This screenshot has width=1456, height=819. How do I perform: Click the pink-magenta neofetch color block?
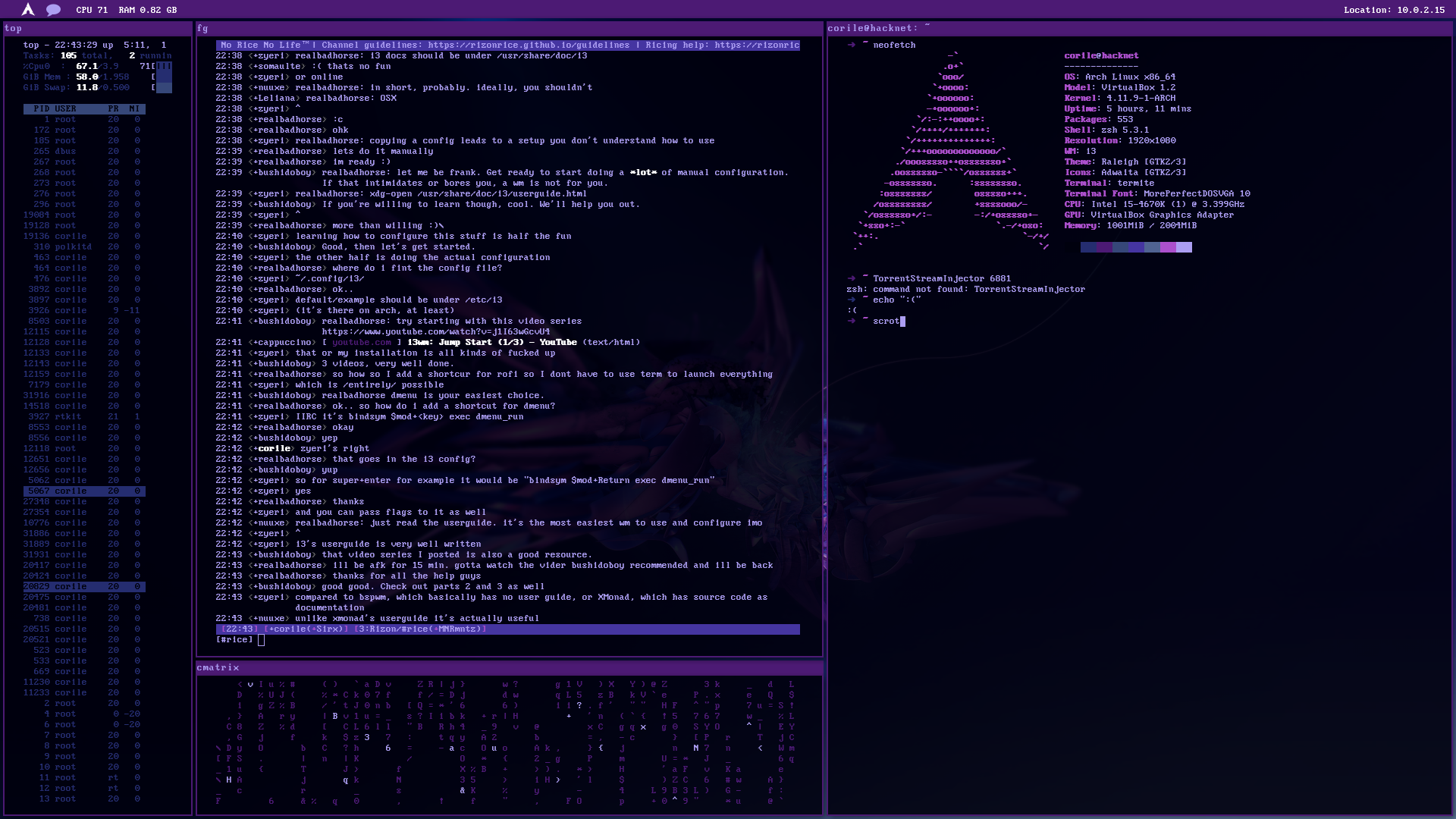coord(1168,247)
